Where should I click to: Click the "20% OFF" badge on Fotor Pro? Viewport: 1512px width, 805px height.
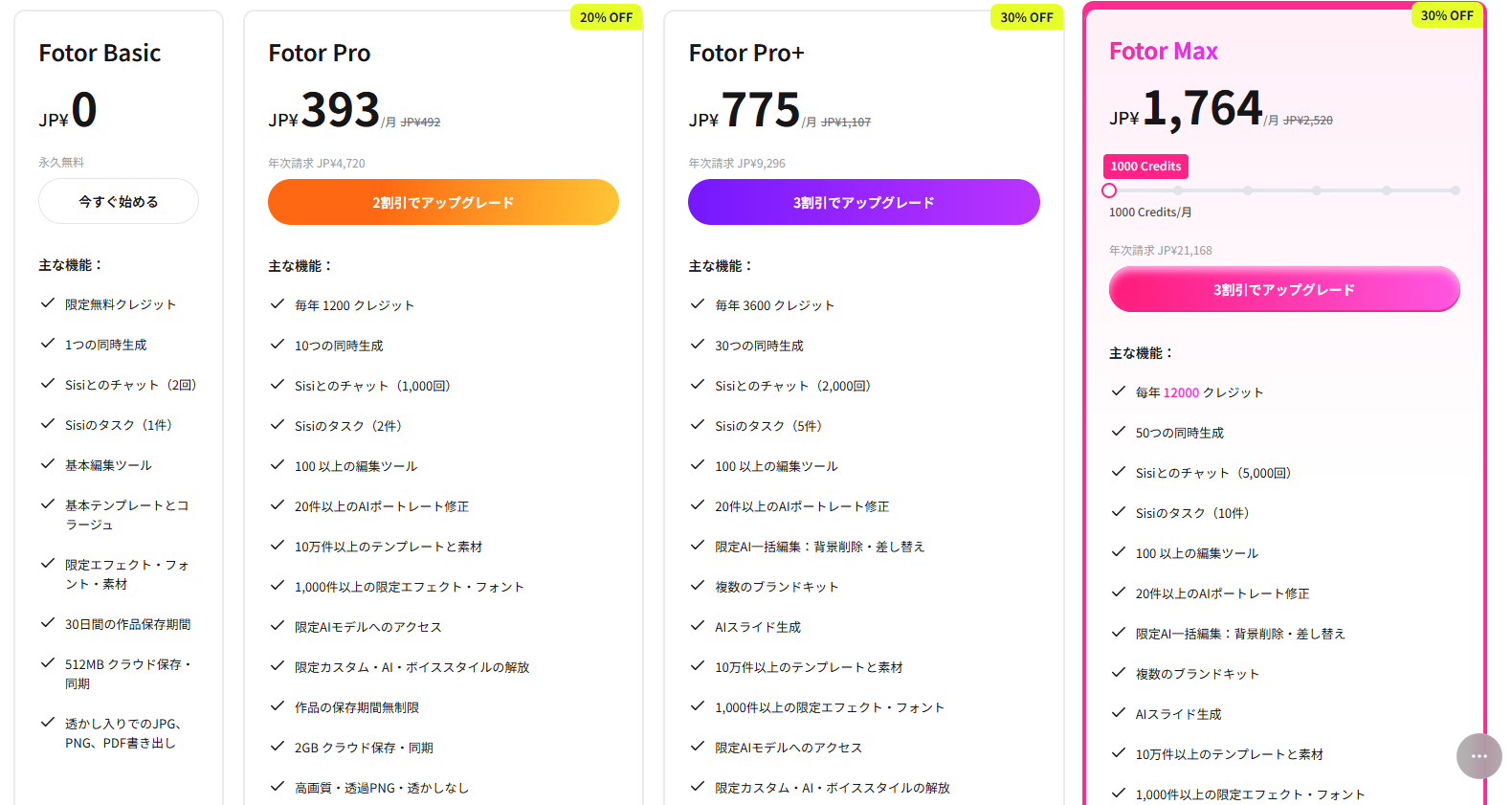606,17
